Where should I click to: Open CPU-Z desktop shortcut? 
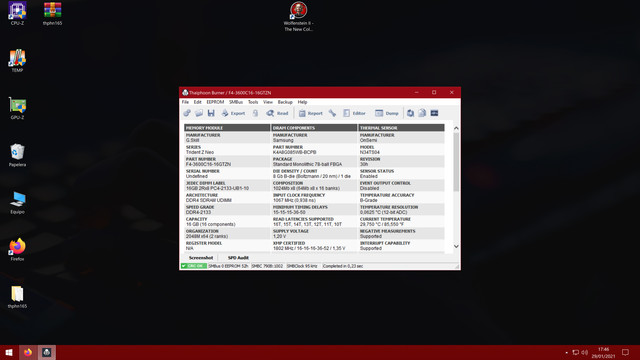17,13
